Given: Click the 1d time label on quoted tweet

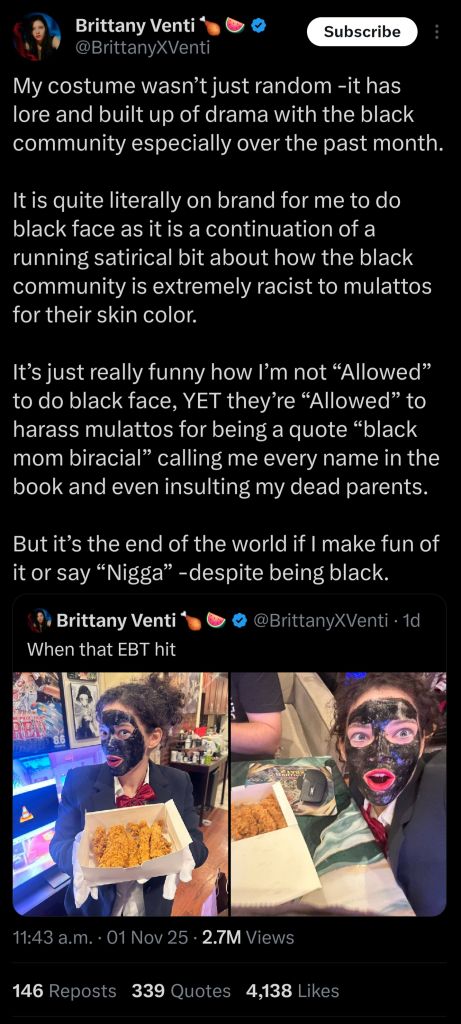Looking at the screenshot, I should [412, 620].
